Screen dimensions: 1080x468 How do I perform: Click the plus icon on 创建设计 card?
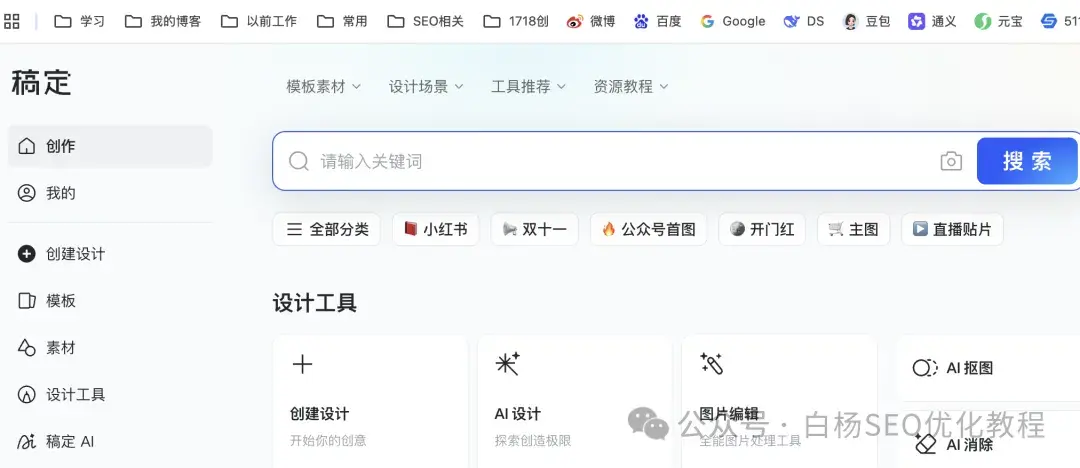pos(302,365)
